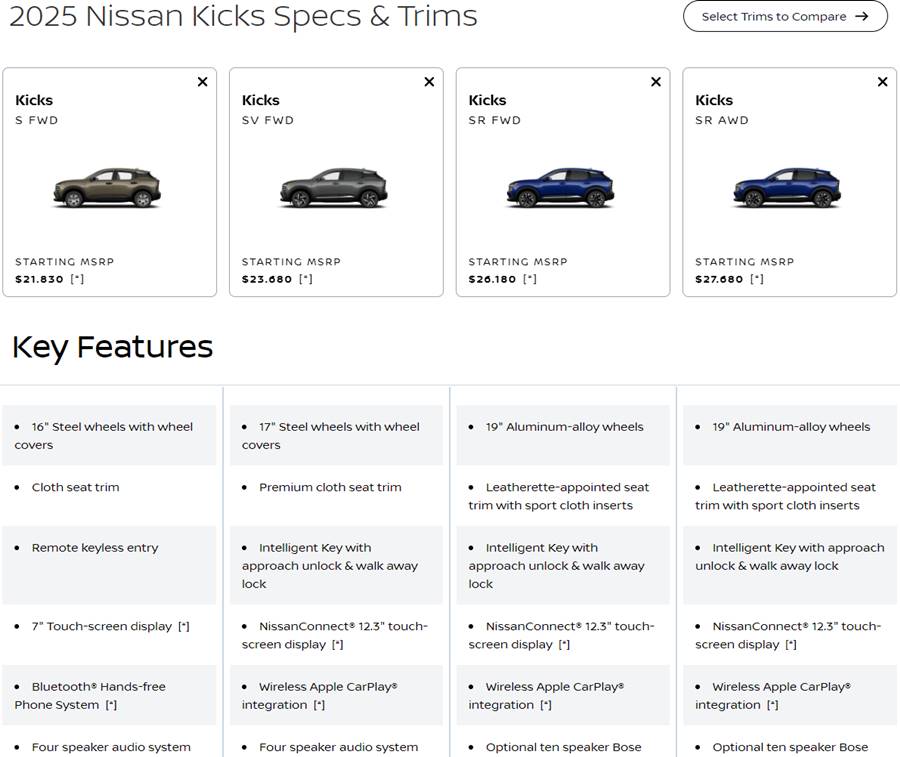Click the Premium cloth seat trim feature
Image resolution: width=900 pixels, height=757 pixels.
tap(330, 487)
